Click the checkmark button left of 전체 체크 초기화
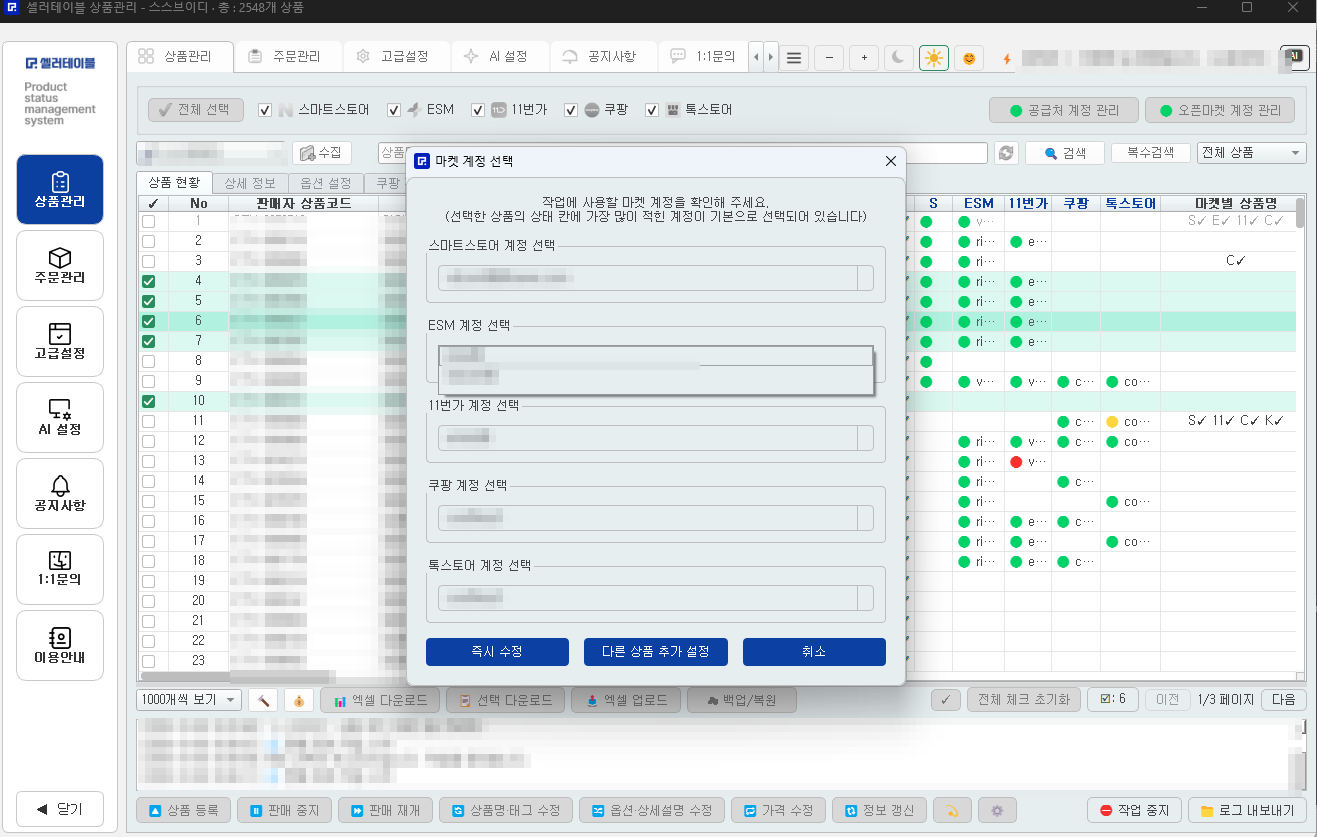 (x=946, y=699)
